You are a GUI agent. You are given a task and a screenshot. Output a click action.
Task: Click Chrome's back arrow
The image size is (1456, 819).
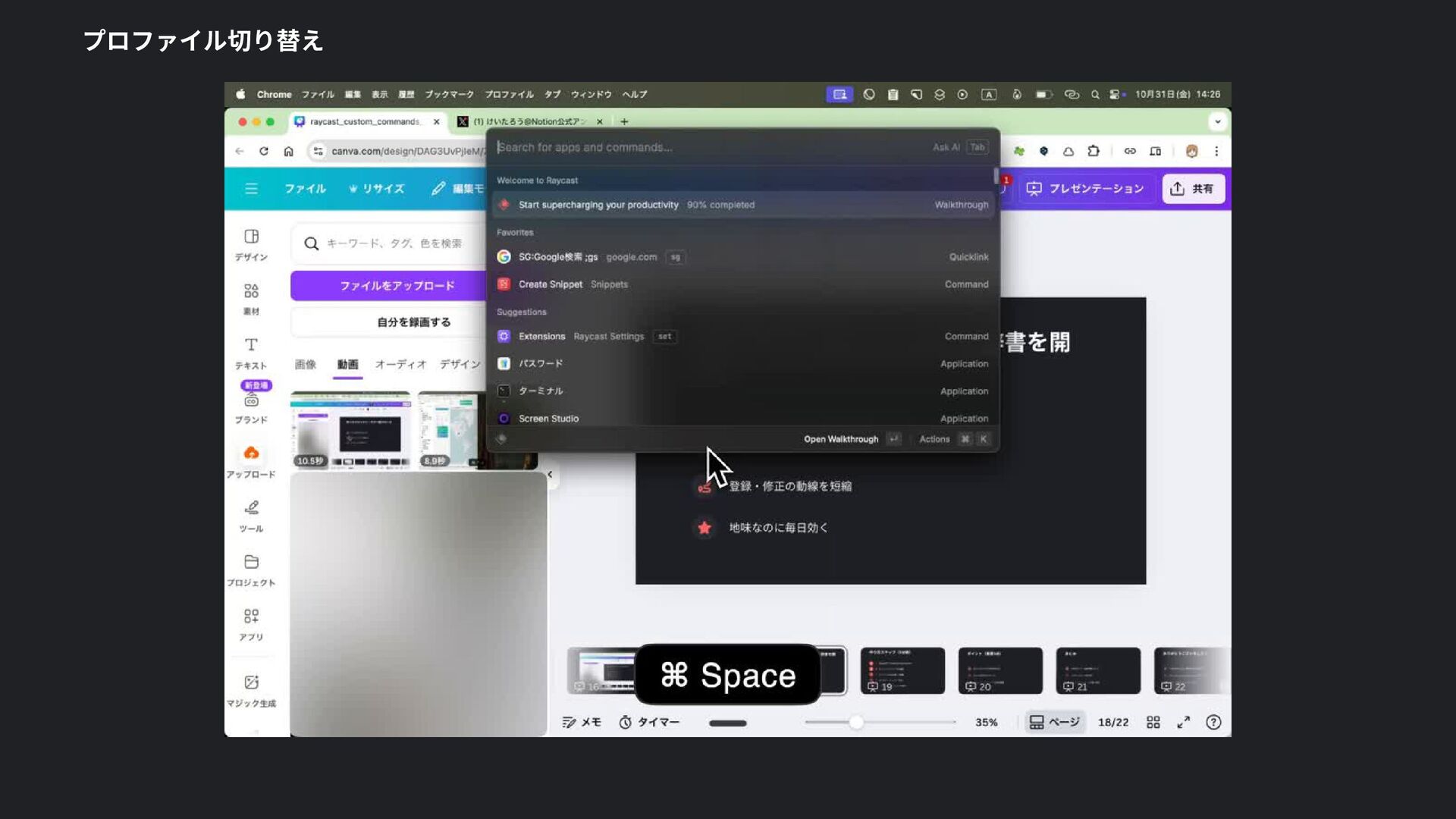coord(240,151)
